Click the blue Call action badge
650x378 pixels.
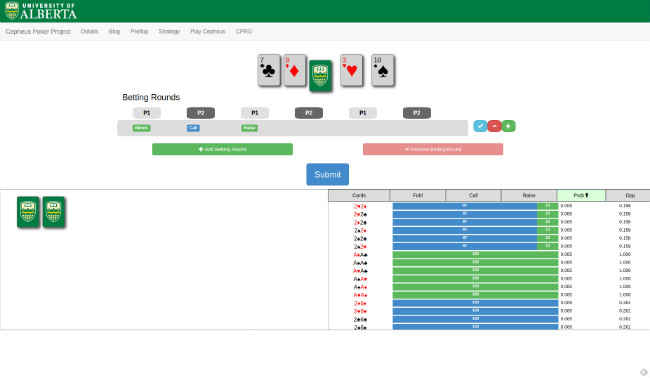click(x=193, y=128)
